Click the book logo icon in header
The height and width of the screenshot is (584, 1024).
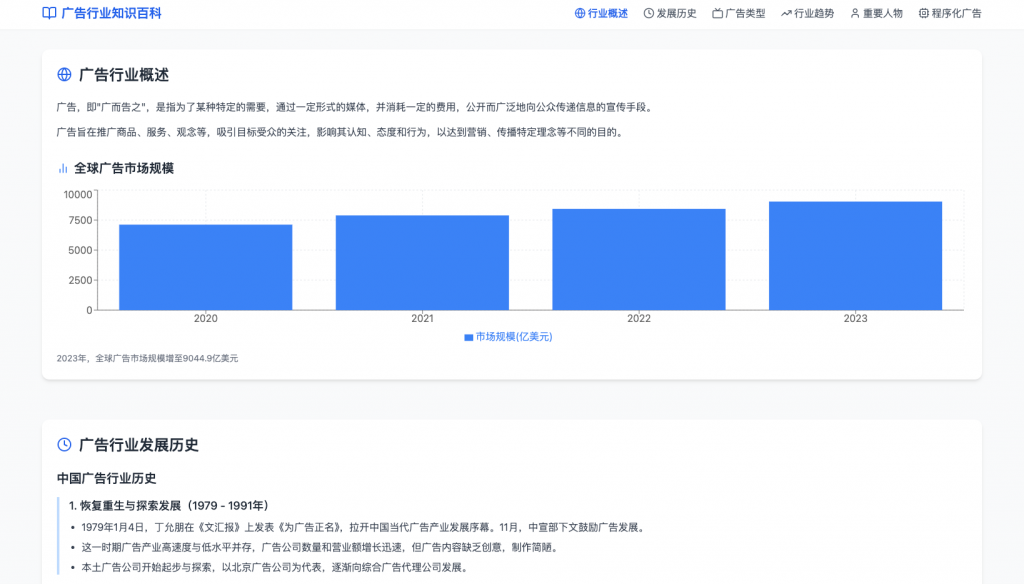(49, 13)
